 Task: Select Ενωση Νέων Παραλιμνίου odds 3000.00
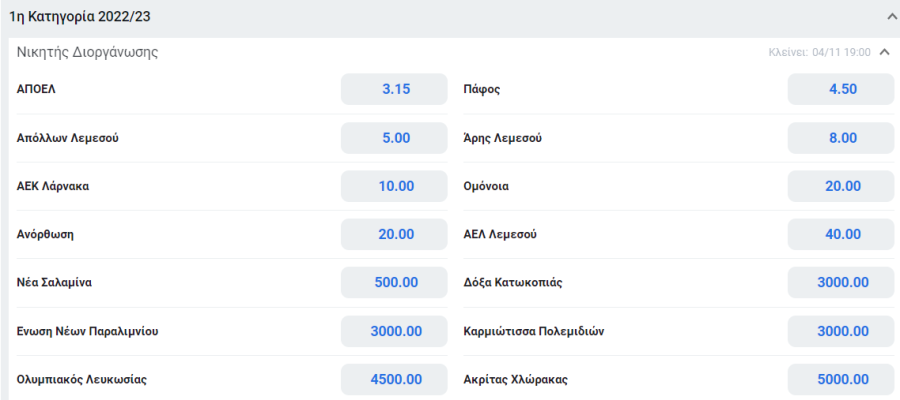click(x=394, y=331)
